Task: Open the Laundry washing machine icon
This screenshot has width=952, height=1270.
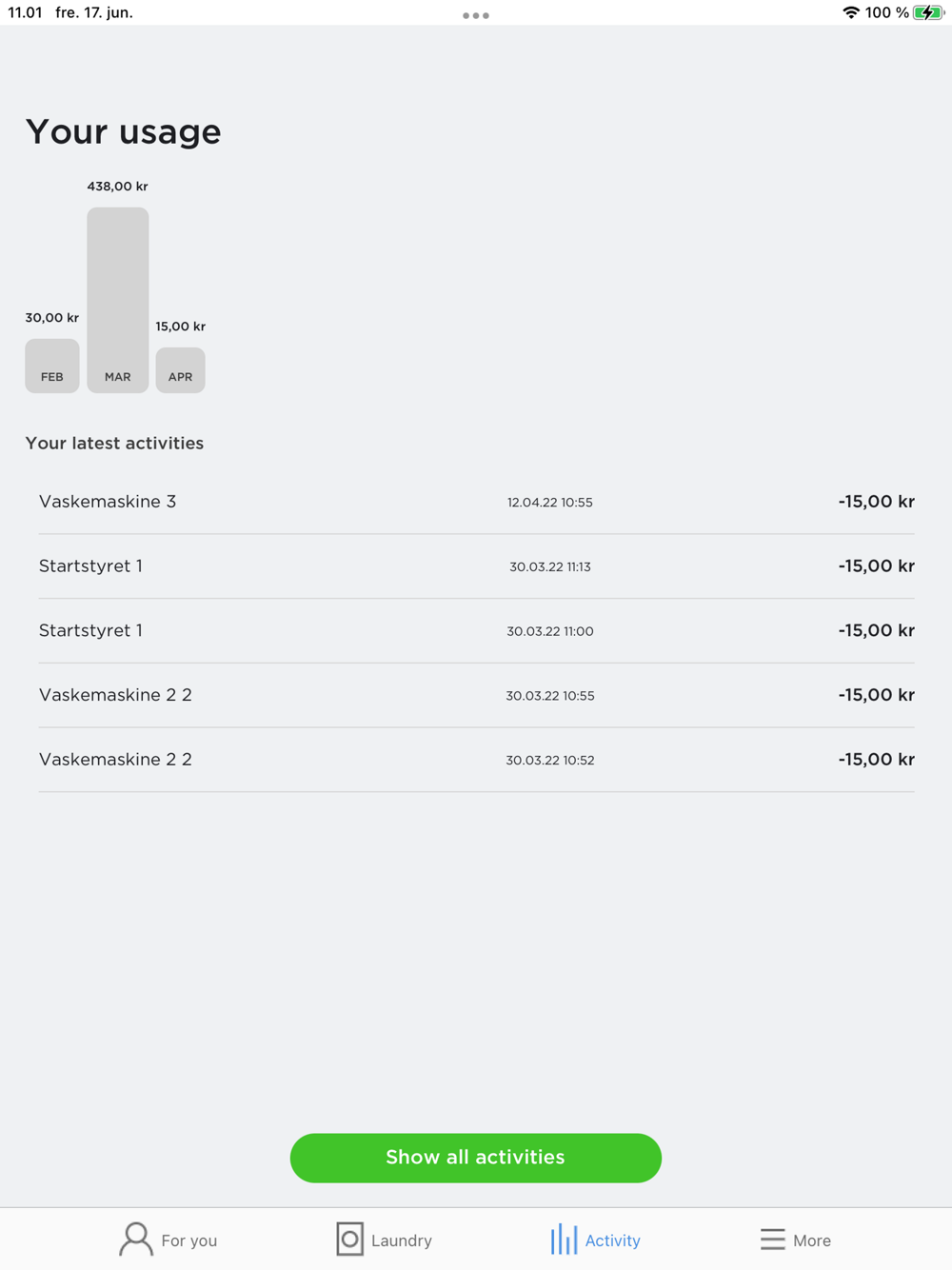Action: tap(349, 1240)
